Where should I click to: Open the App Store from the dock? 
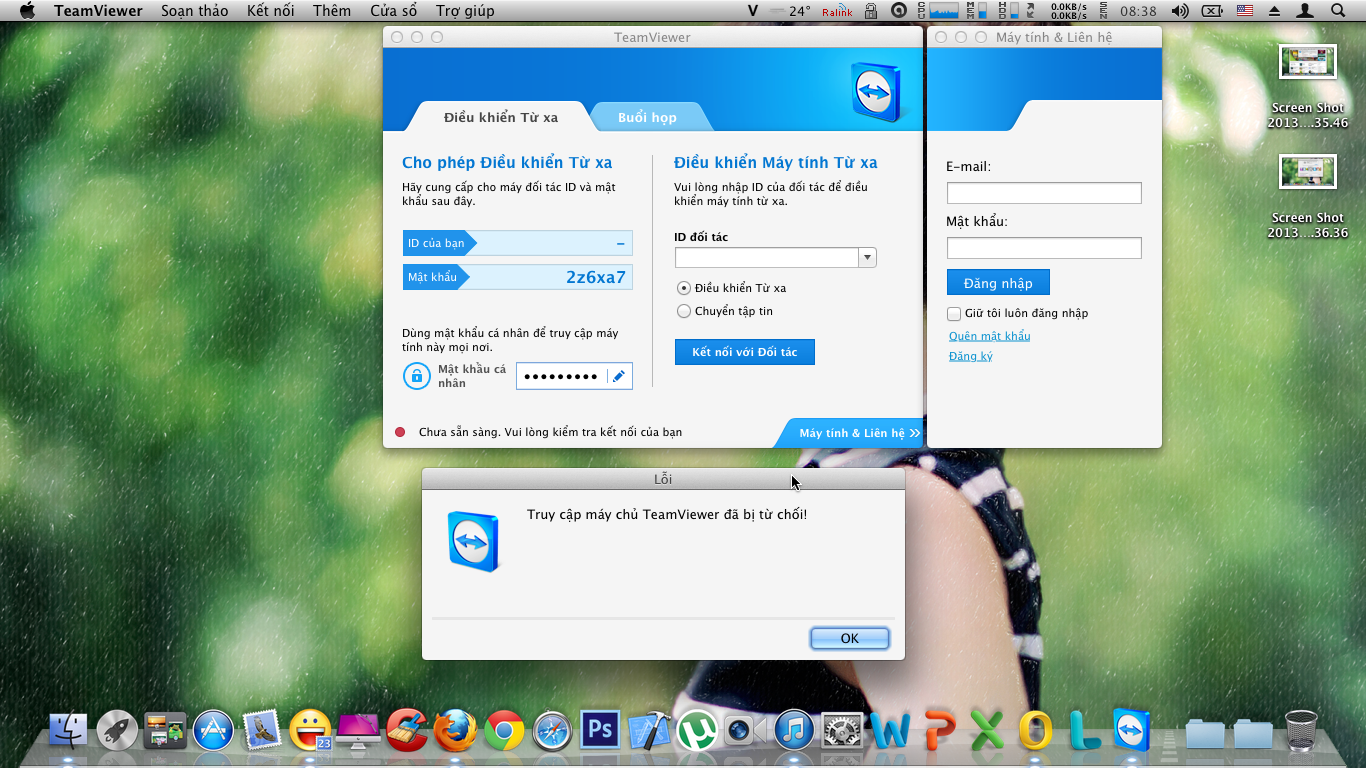[214, 732]
